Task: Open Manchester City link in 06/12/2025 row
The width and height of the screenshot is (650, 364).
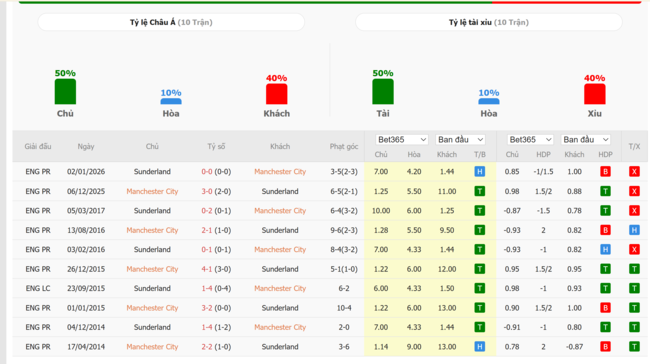Action: pyautogui.click(x=152, y=191)
